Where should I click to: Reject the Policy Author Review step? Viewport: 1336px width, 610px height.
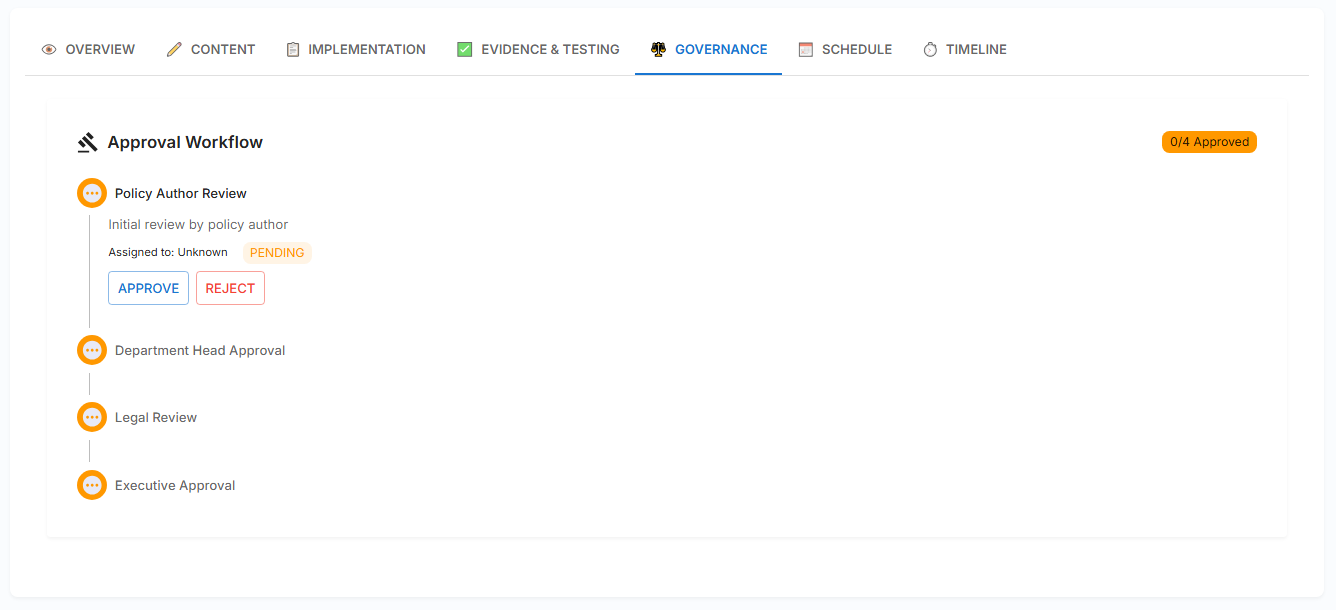pyautogui.click(x=230, y=288)
